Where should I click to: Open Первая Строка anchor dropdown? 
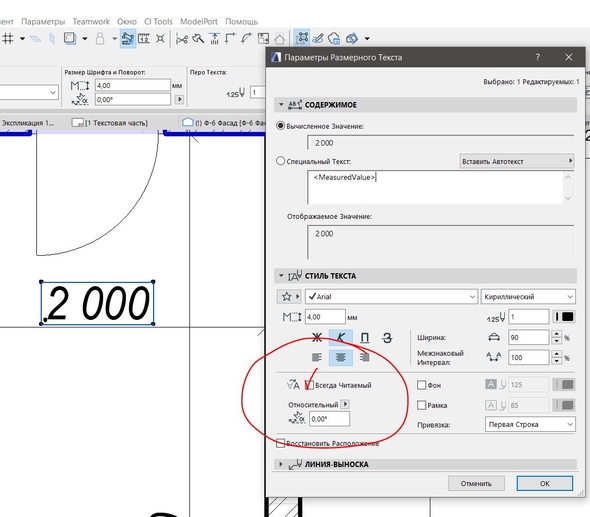[530, 424]
